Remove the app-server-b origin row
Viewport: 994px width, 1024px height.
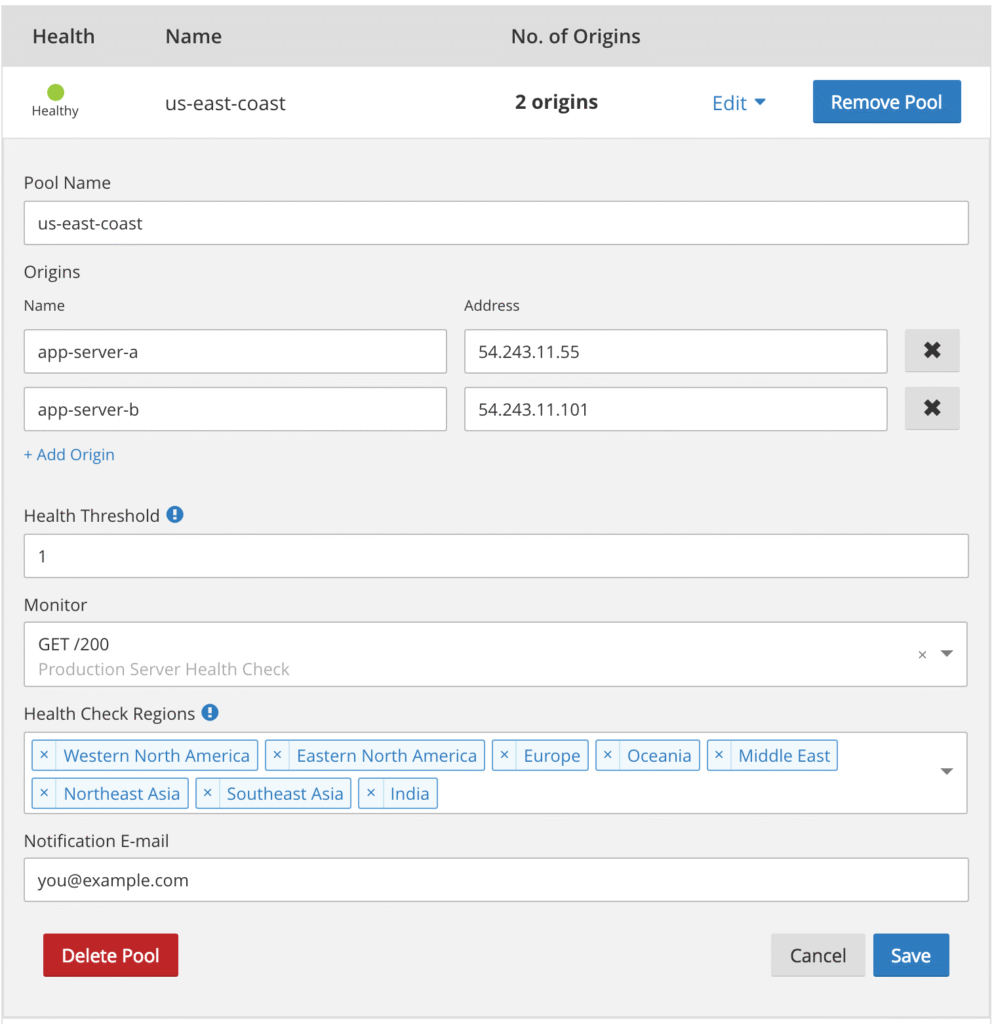tap(931, 409)
